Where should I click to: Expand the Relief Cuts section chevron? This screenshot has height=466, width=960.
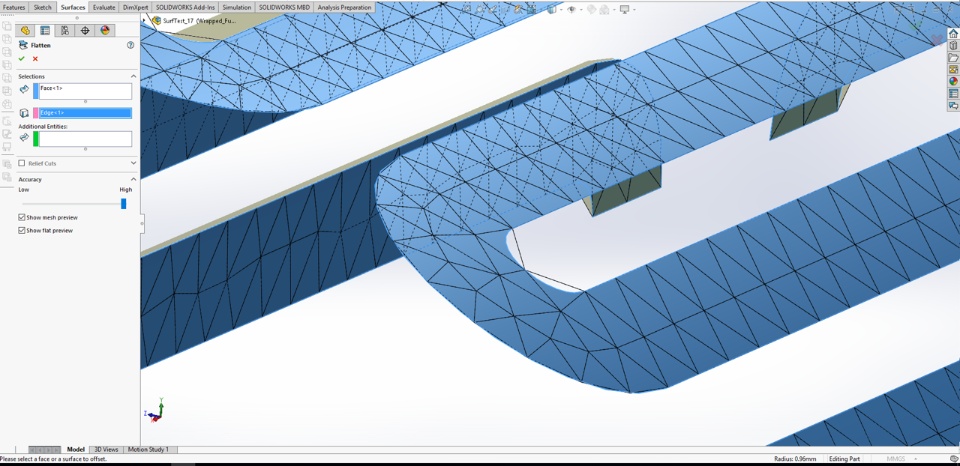pos(133,163)
